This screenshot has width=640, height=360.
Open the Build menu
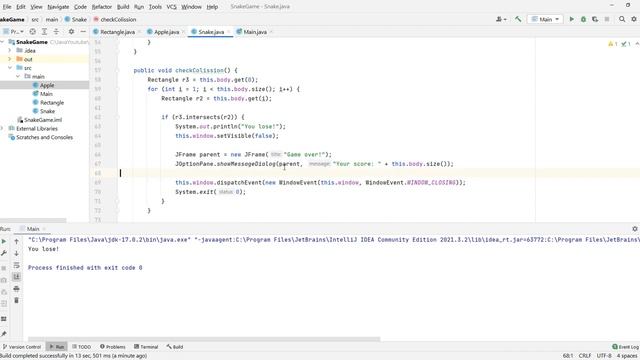pos(123,7)
